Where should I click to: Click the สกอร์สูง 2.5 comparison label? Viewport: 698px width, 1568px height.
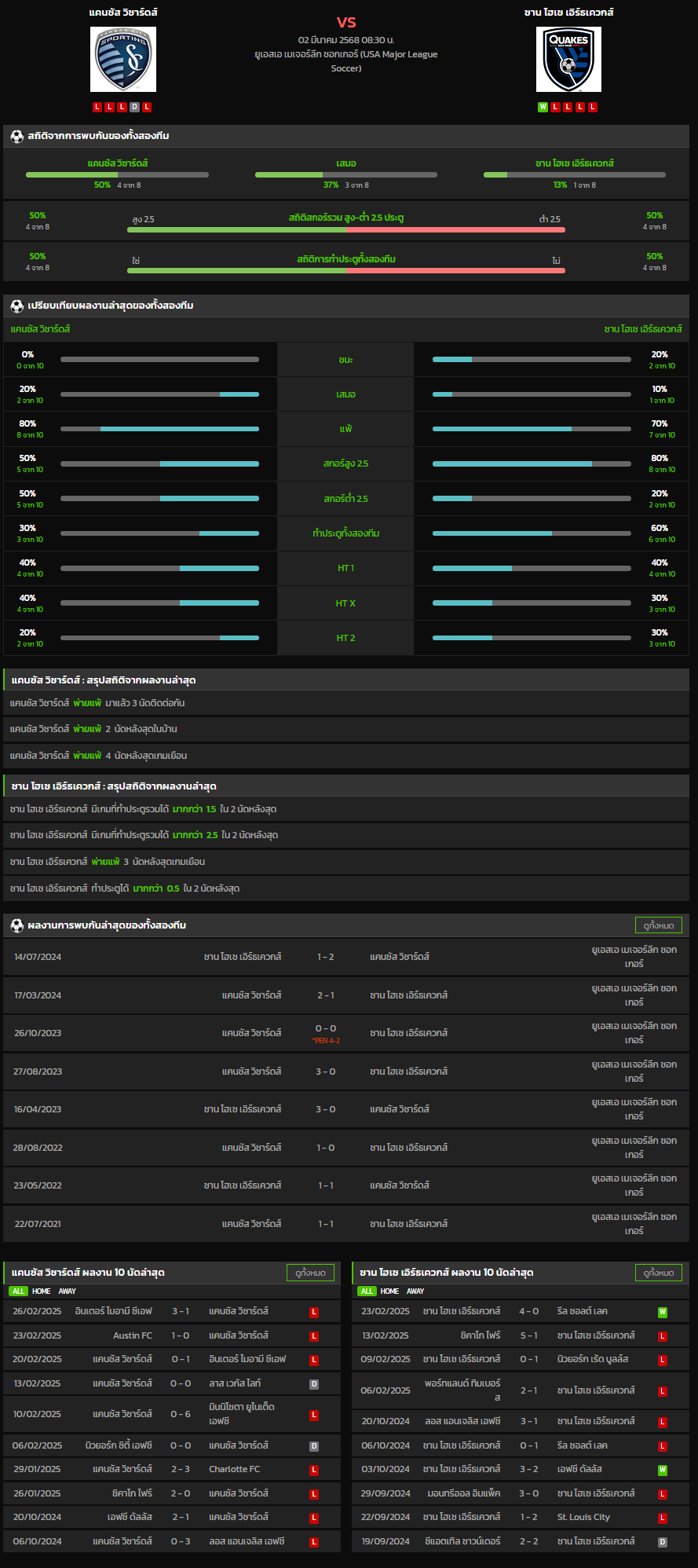(346, 463)
